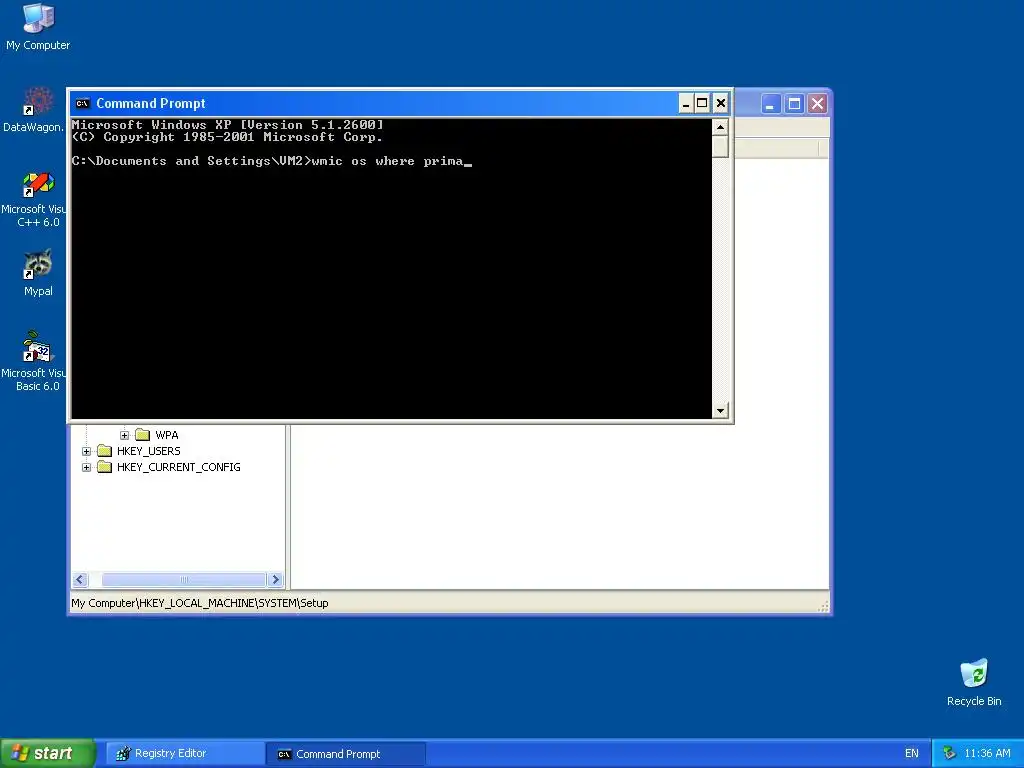
Task: Click the WPA folder icon
Action: pyautogui.click(x=142, y=435)
